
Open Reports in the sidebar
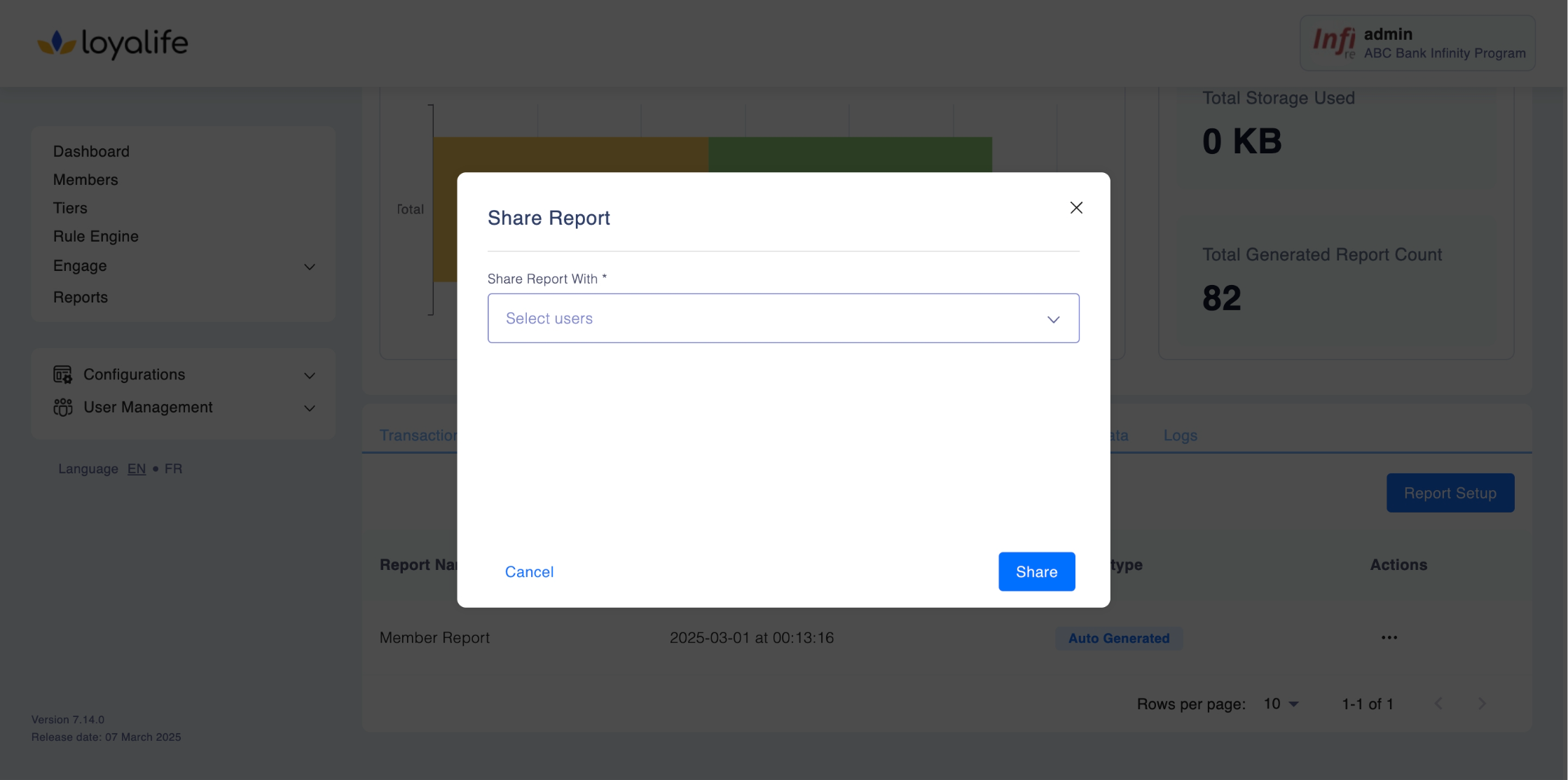tap(81, 298)
